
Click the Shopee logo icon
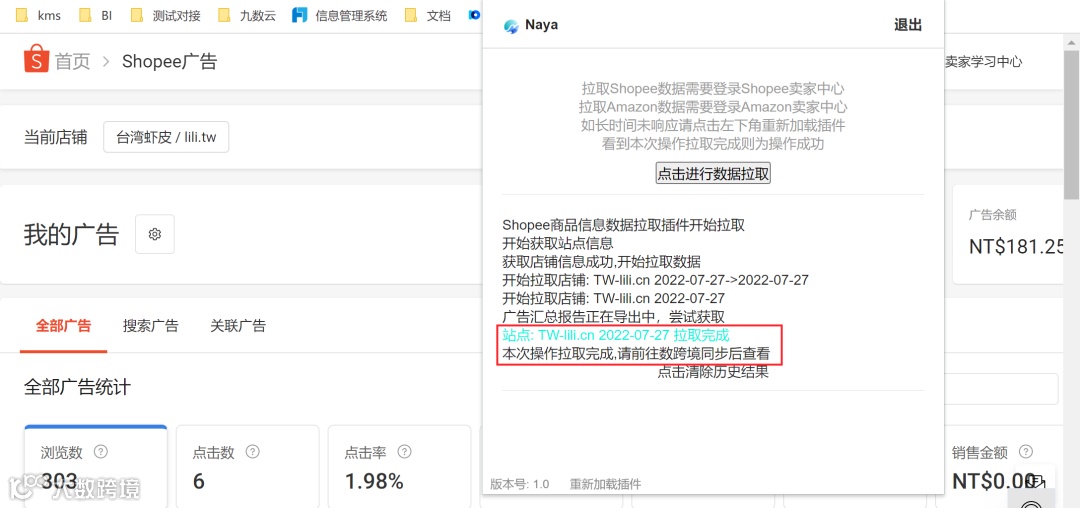coord(37,60)
